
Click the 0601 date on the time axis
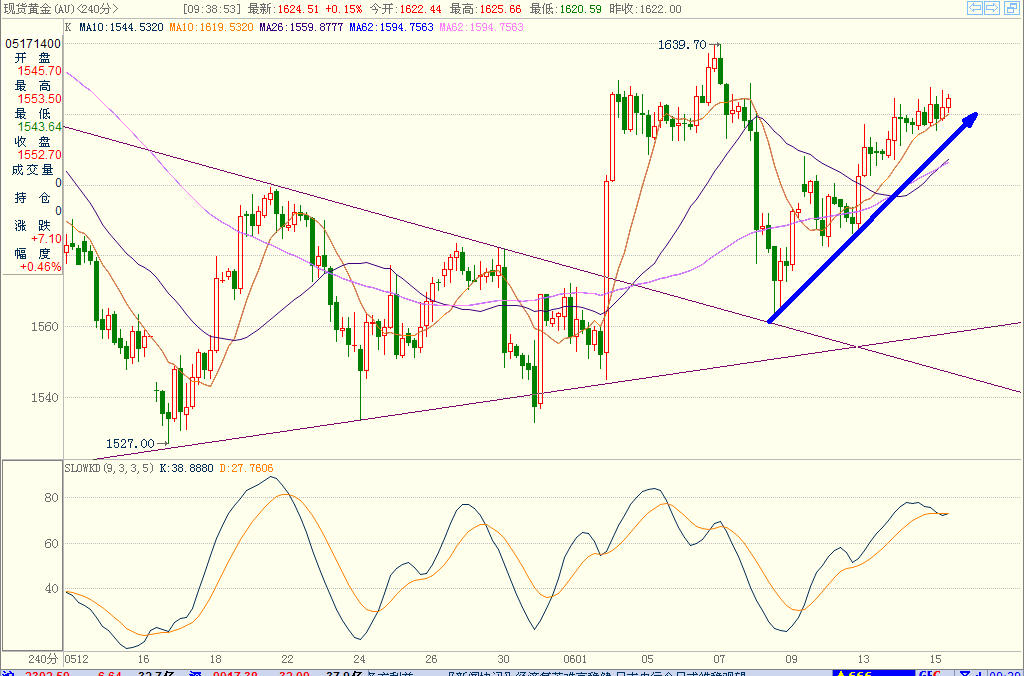(575, 659)
